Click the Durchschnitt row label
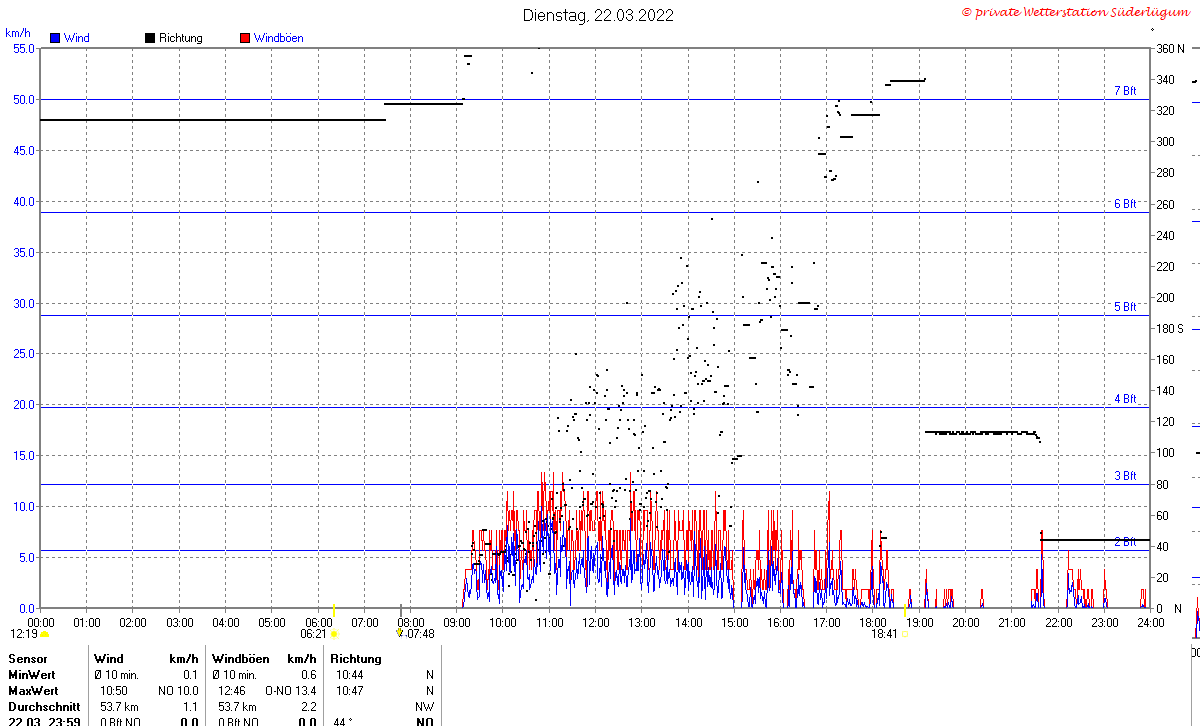This screenshot has height=726, width=1200. click(43, 707)
